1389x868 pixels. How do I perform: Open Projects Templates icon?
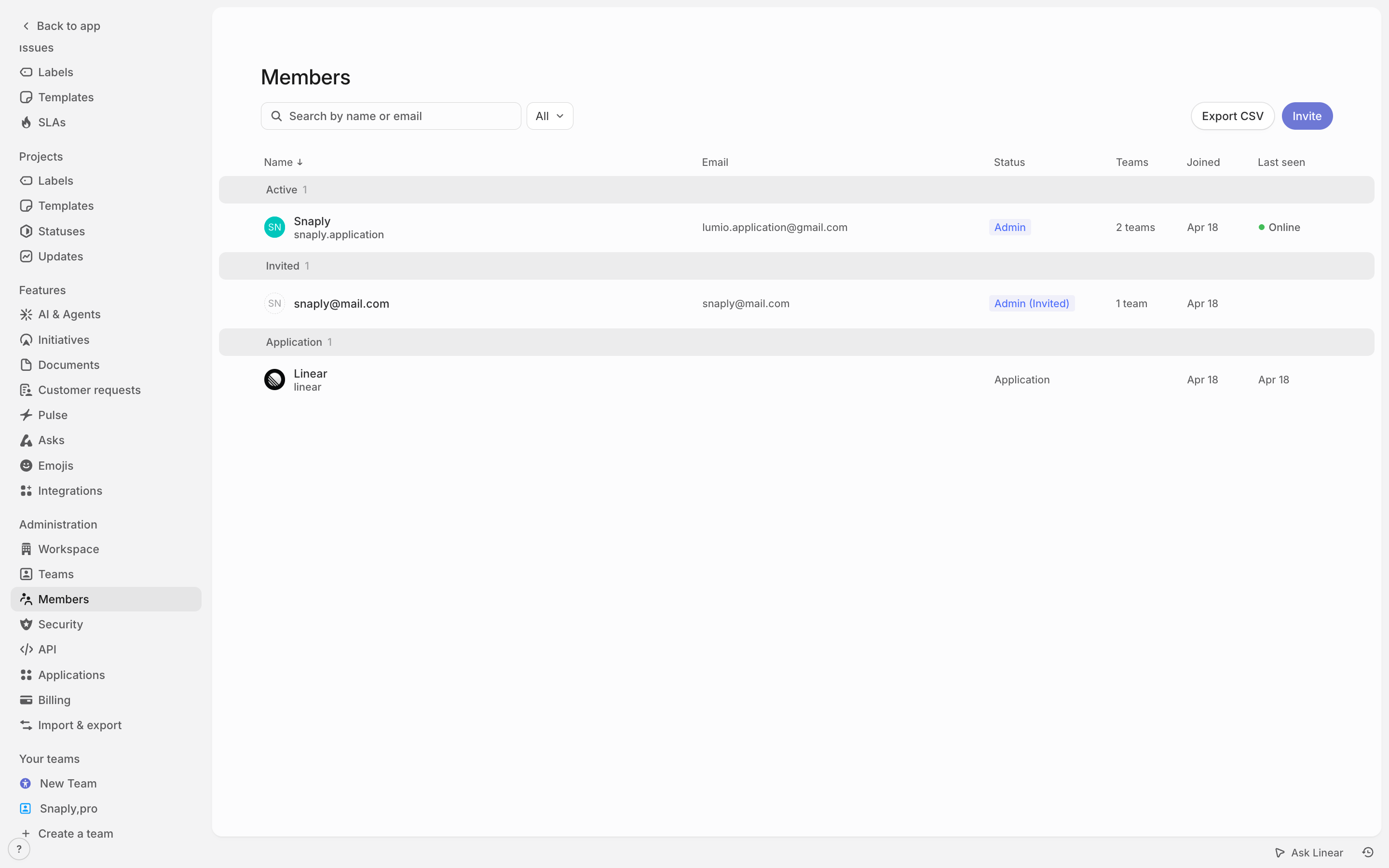26,205
